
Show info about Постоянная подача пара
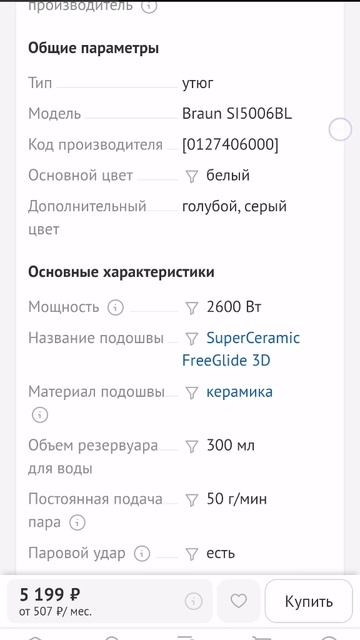point(77,522)
